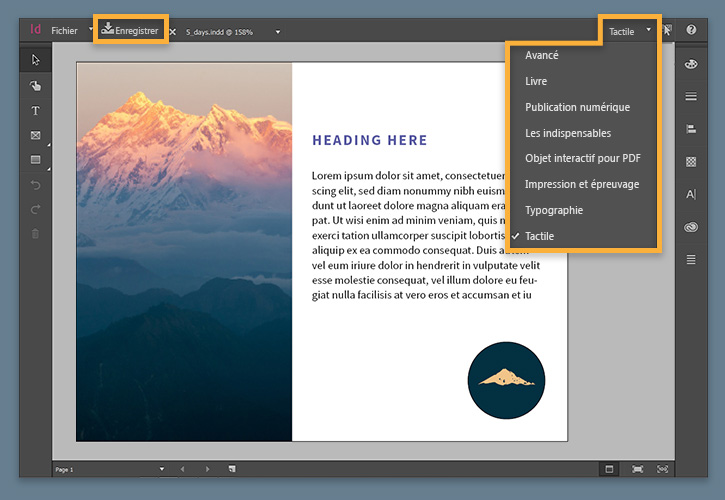Image resolution: width=725 pixels, height=500 pixels.
Task: Expand the Fichier dropdown arrow
Action: pyautogui.click(x=91, y=29)
